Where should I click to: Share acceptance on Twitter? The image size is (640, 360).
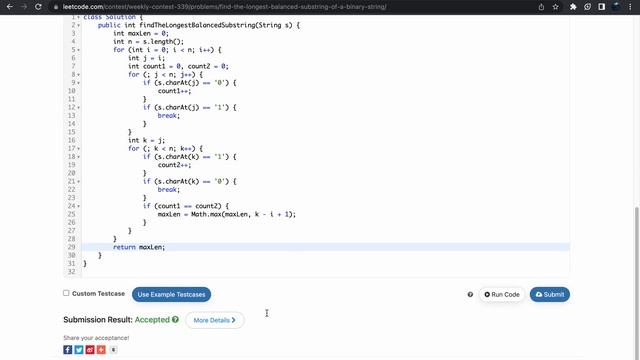click(79, 350)
